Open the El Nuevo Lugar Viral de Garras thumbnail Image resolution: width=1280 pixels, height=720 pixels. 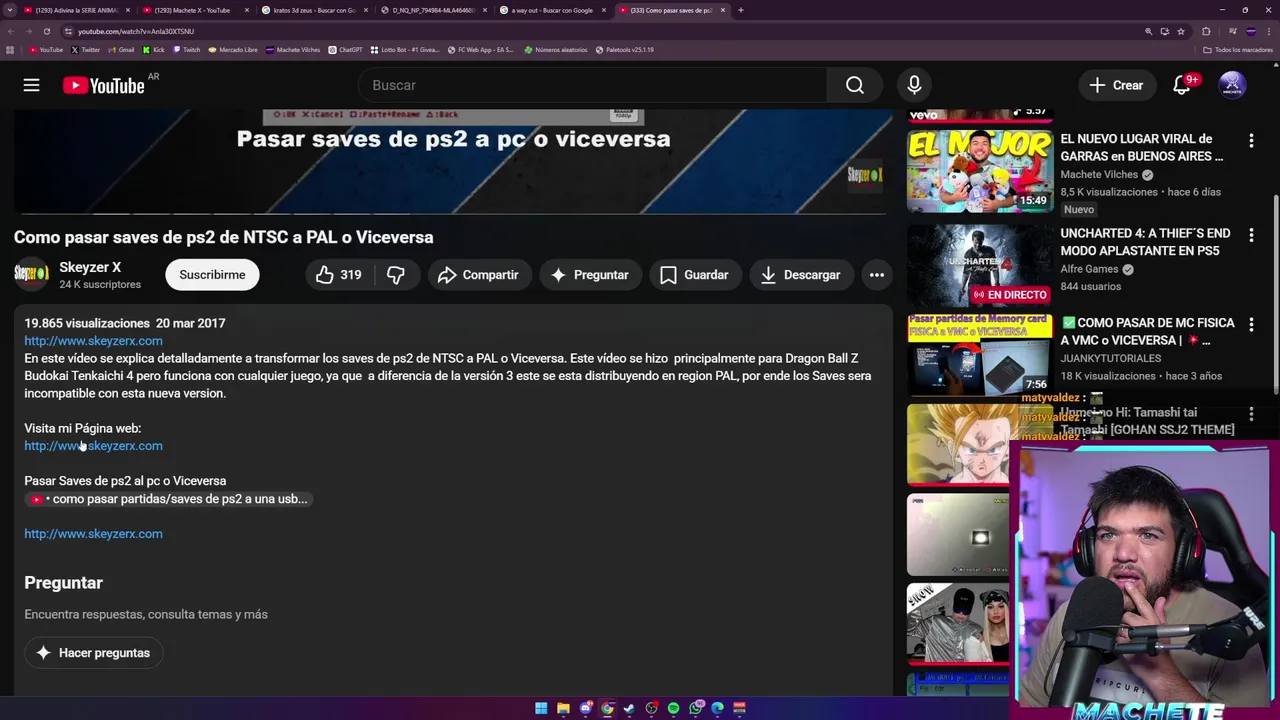pos(980,170)
